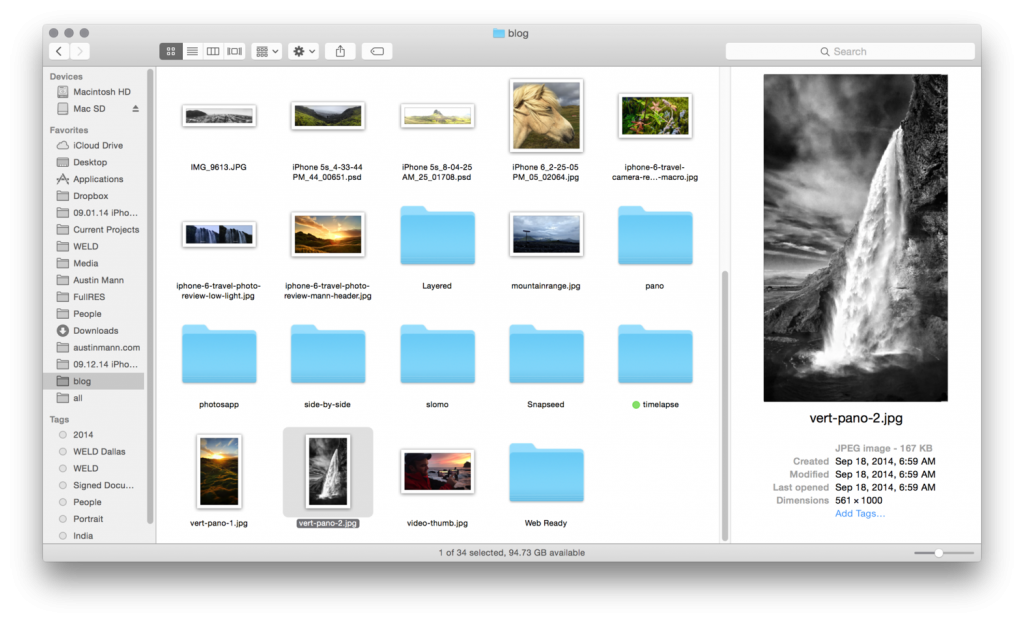Click the icon size slider
The height and width of the screenshot is (623, 1024).
tap(940, 551)
